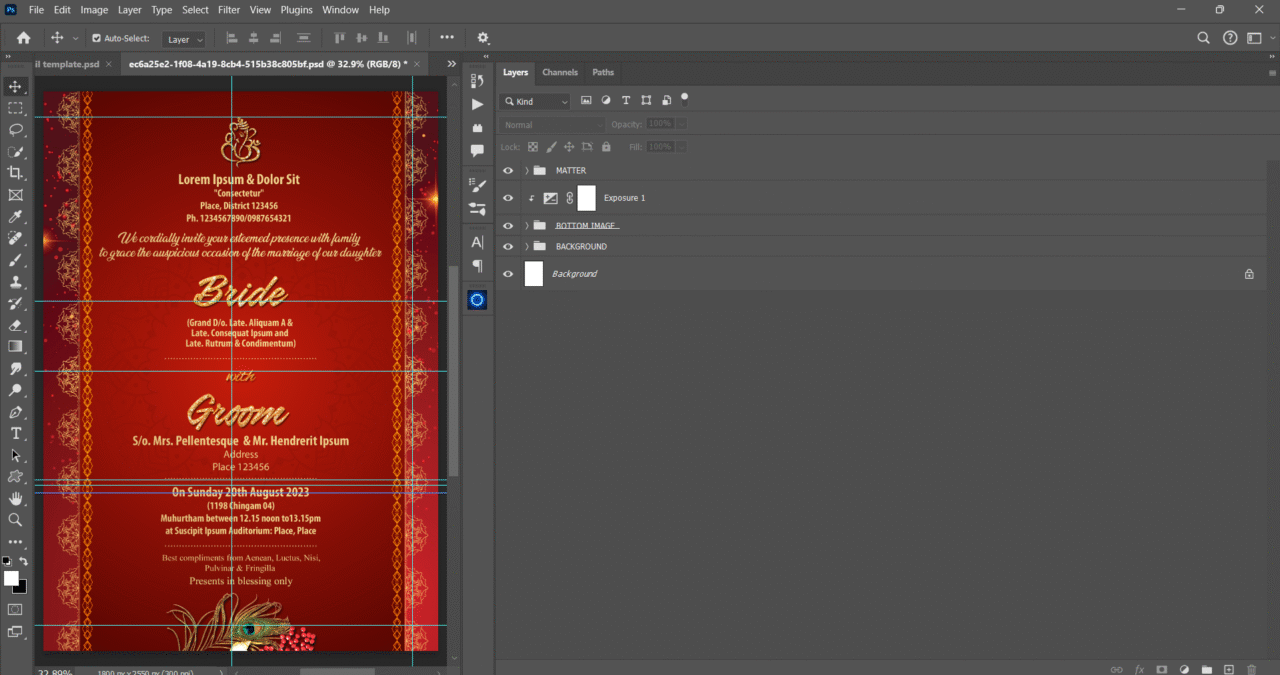
Task: Switch to the Channels tab
Action: pyautogui.click(x=560, y=72)
